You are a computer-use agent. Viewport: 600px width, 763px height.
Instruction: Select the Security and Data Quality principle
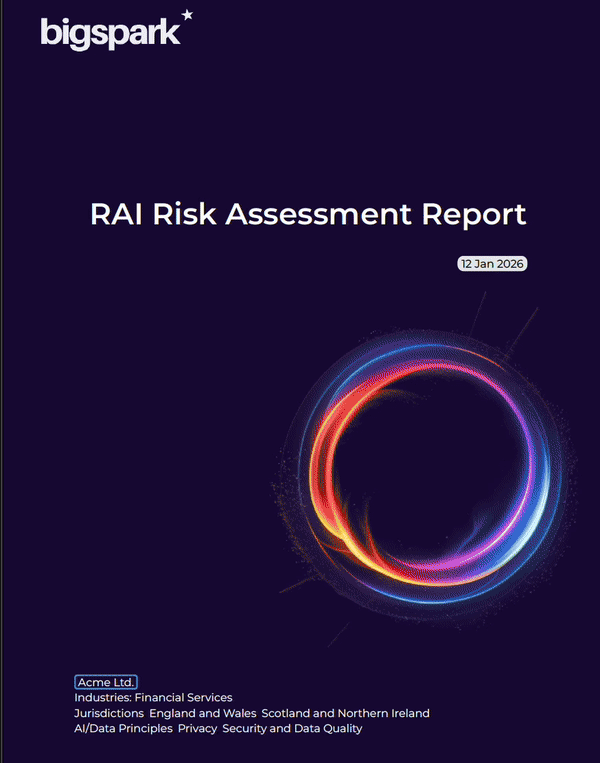(292, 729)
